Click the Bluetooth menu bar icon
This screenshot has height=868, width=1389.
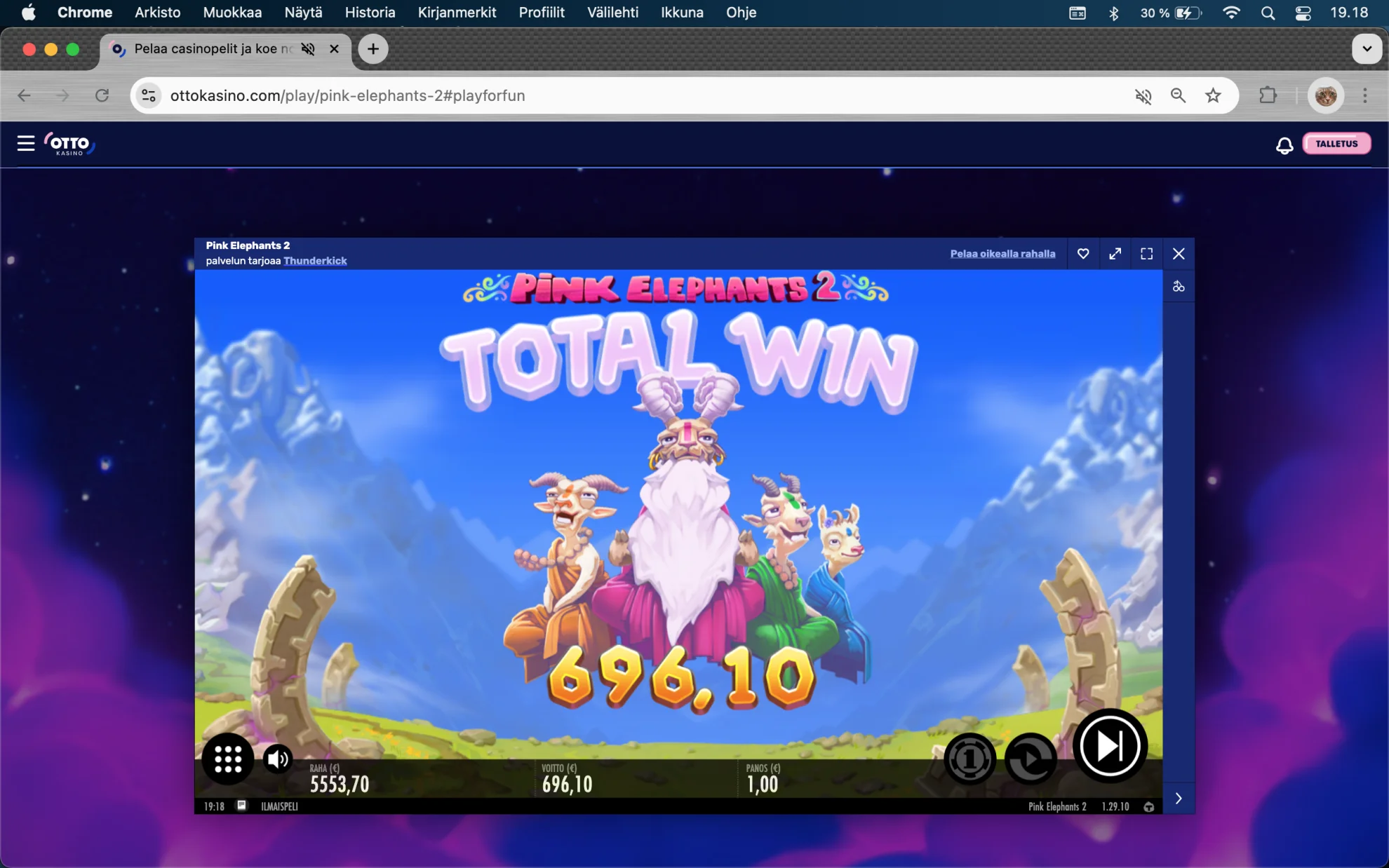(x=1113, y=13)
